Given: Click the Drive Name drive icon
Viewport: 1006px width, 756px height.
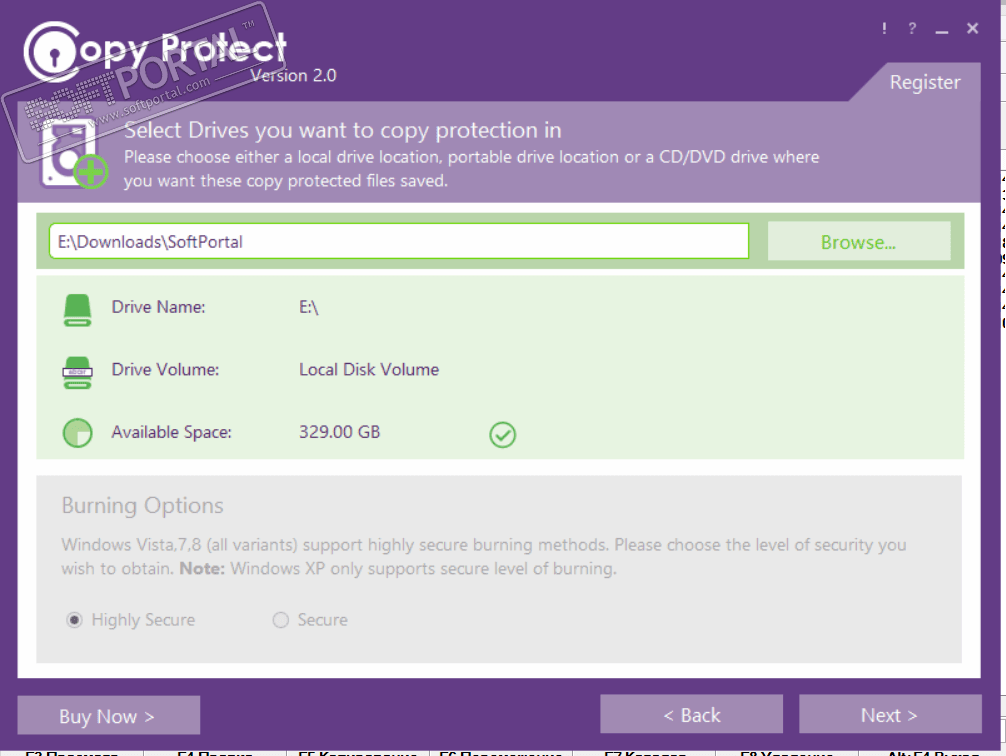Looking at the screenshot, I should 77,309.
